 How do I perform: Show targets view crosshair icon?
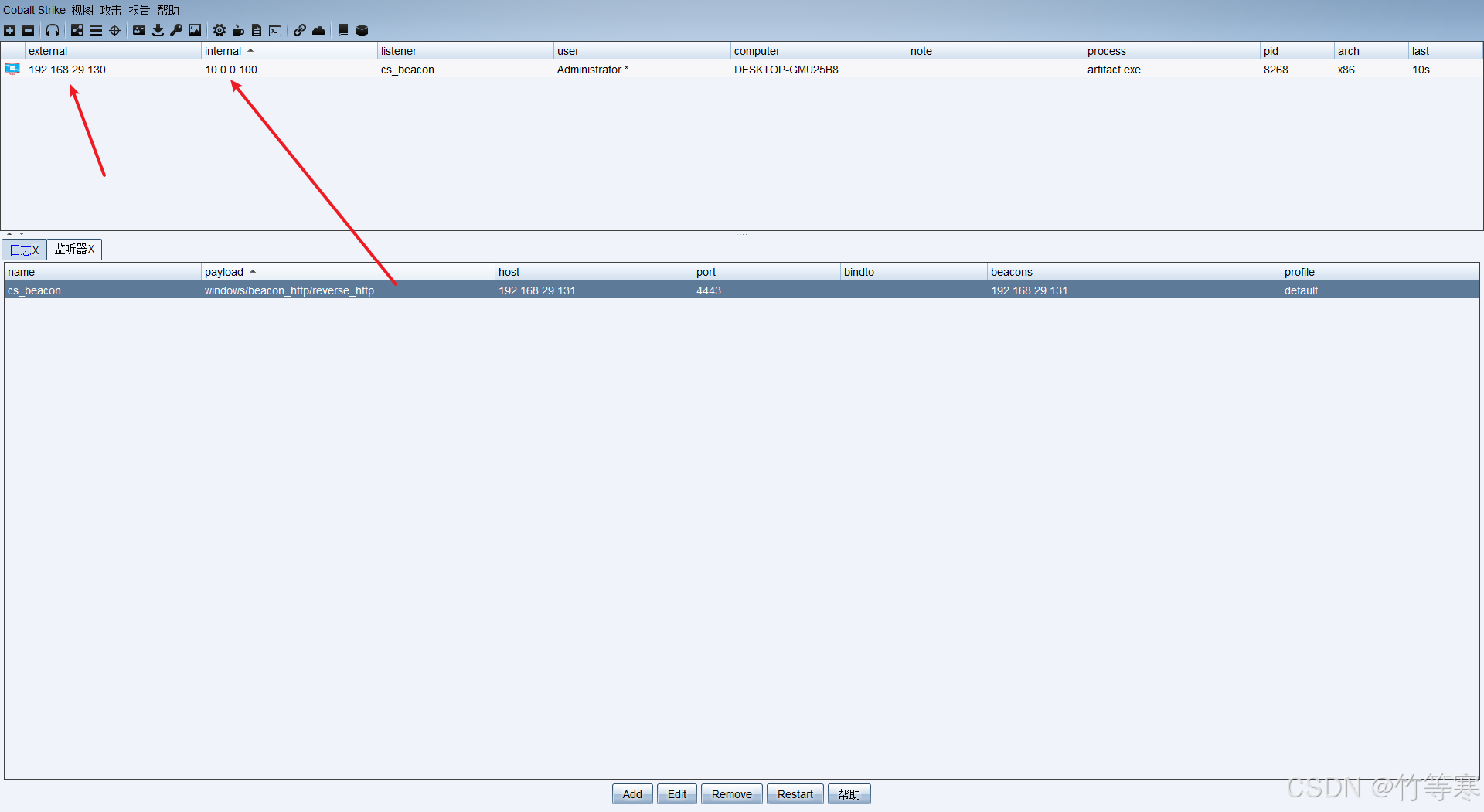114,31
